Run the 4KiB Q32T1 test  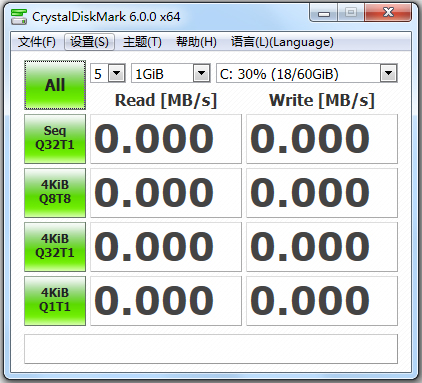[55, 247]
